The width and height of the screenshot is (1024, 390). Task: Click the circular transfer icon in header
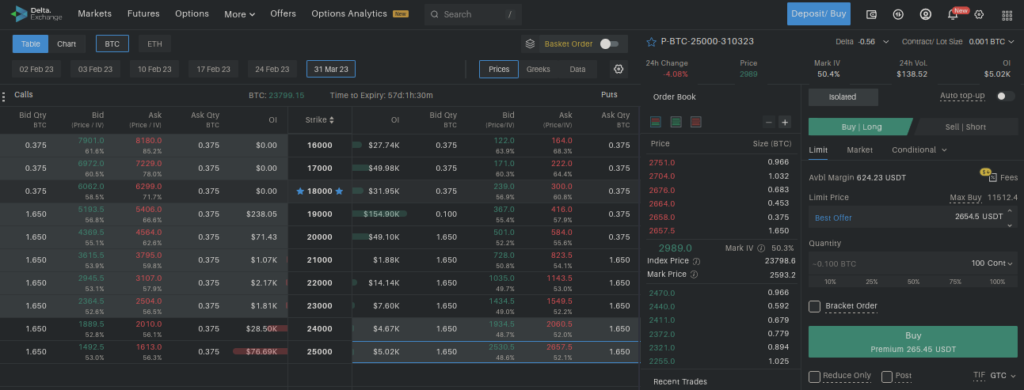[898, 14]
